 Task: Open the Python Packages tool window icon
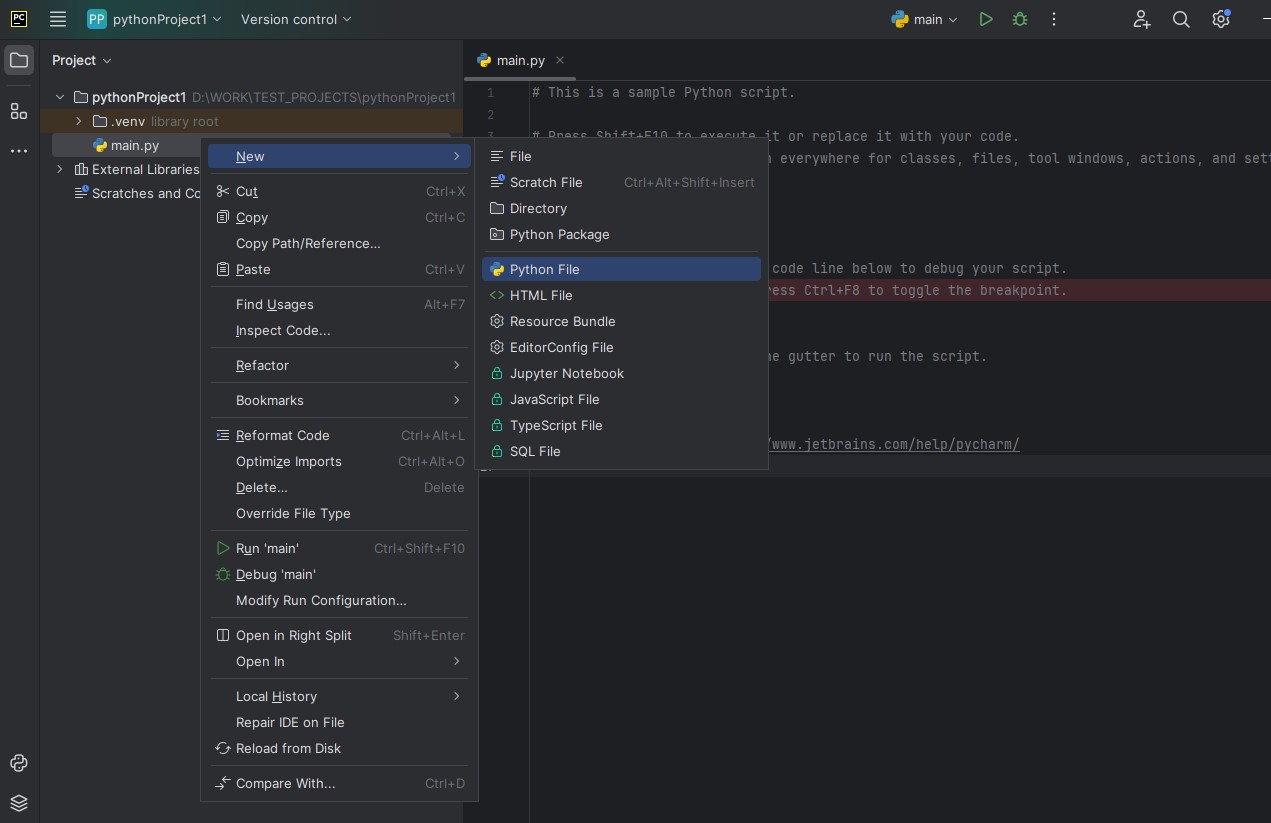point(19,802)
